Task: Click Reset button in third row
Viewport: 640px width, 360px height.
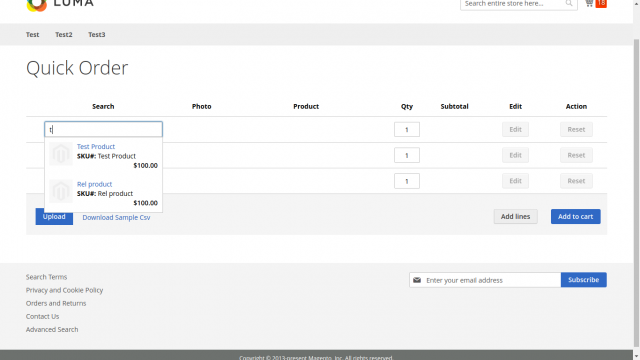Action: point(576,181)
